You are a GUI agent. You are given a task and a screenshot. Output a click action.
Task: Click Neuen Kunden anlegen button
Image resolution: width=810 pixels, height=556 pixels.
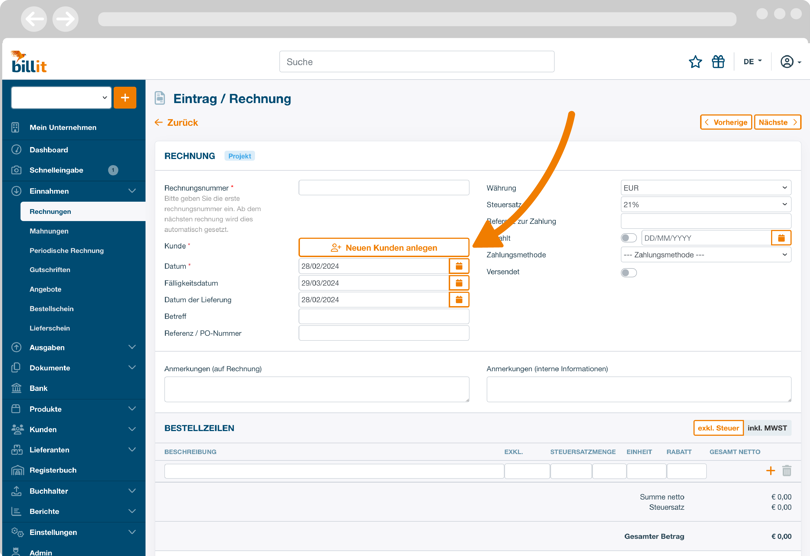tap(384, 247)
